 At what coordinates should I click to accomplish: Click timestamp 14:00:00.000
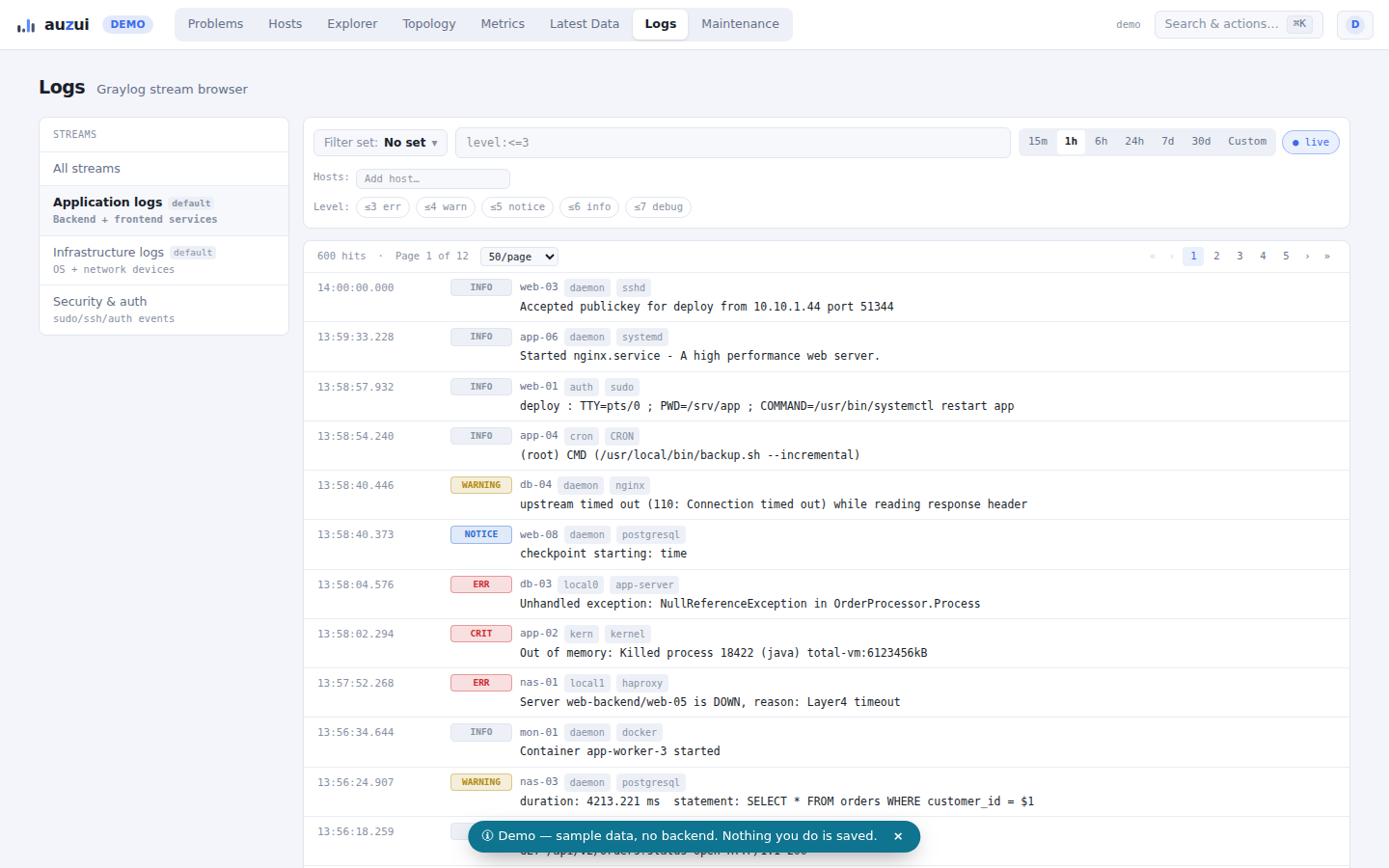coord(356,287)
